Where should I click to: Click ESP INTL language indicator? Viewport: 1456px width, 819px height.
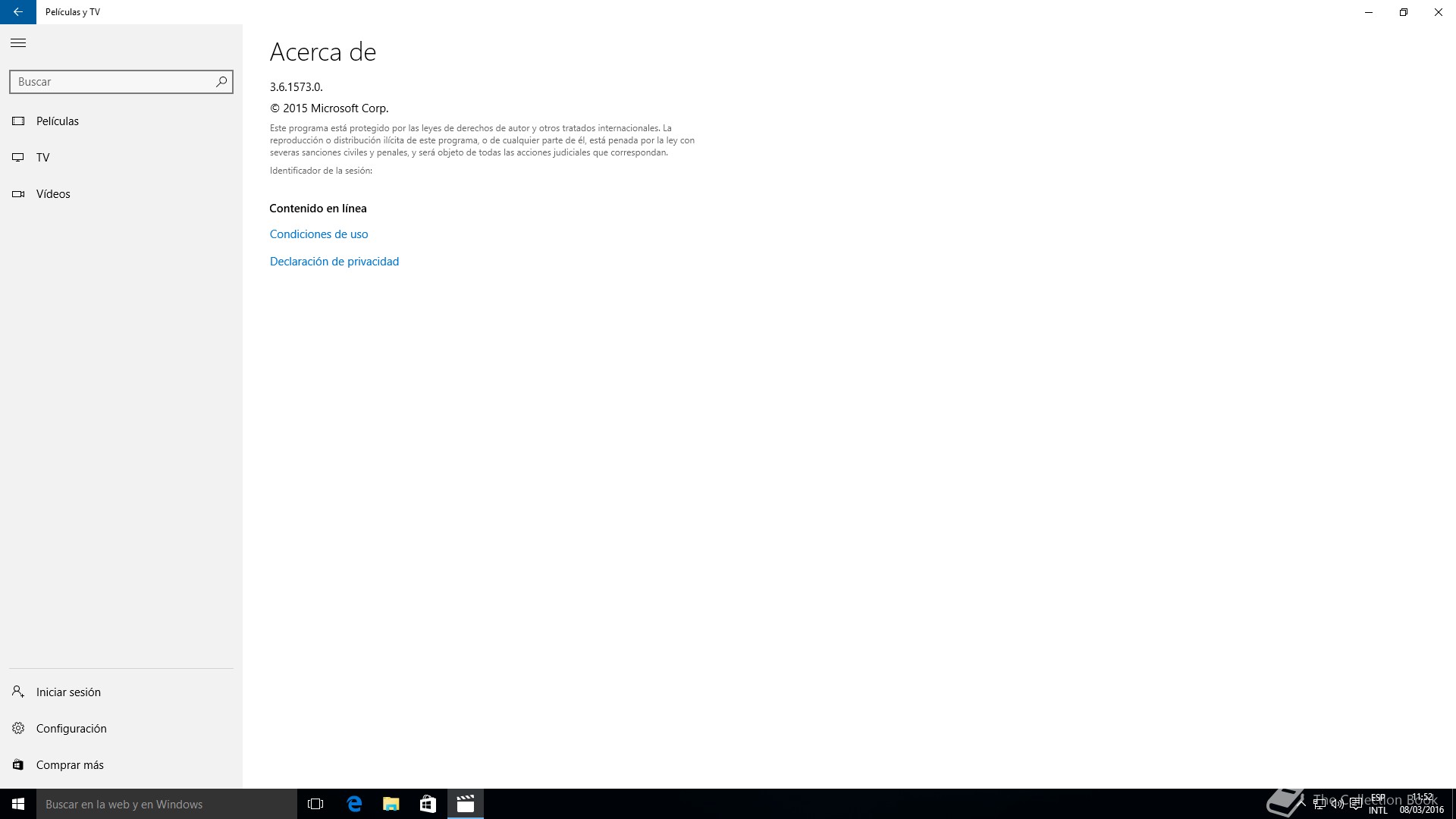(1378, 804)
